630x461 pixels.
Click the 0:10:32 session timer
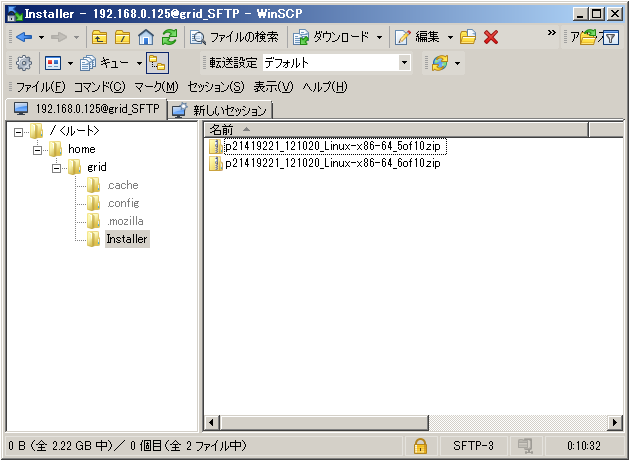(583, 445)
